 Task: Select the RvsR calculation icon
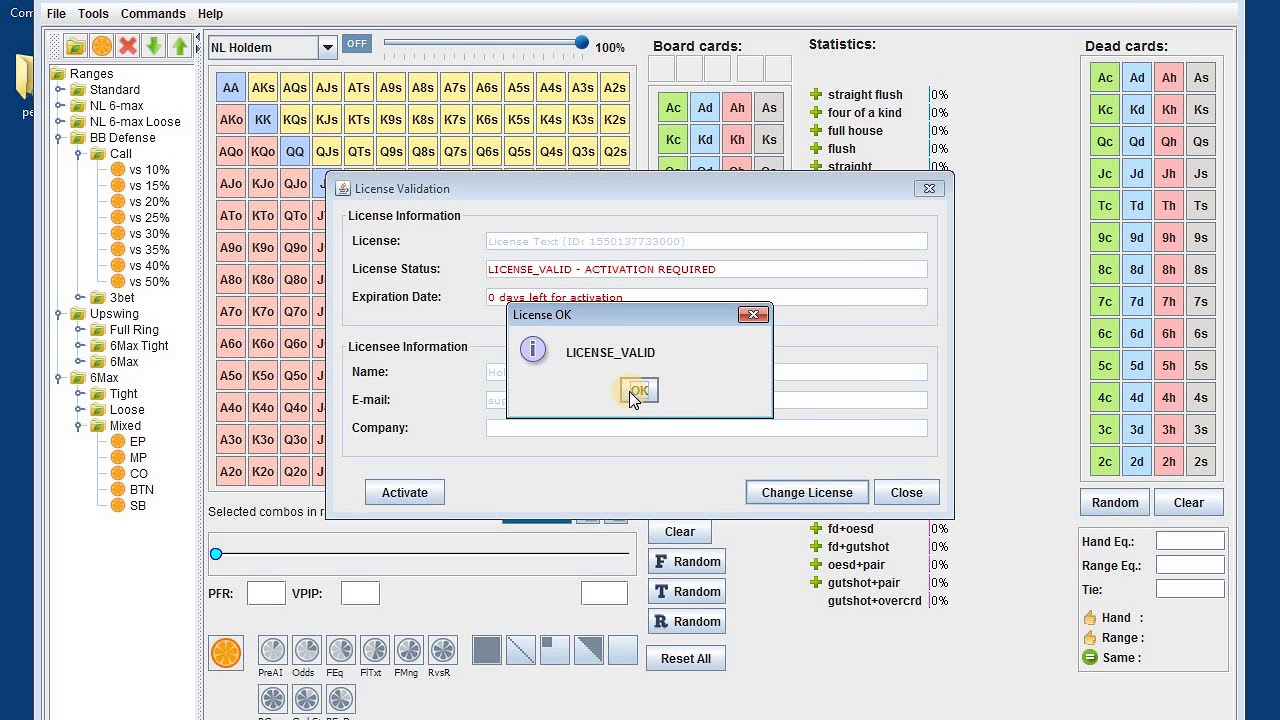(x=442, y=650)
